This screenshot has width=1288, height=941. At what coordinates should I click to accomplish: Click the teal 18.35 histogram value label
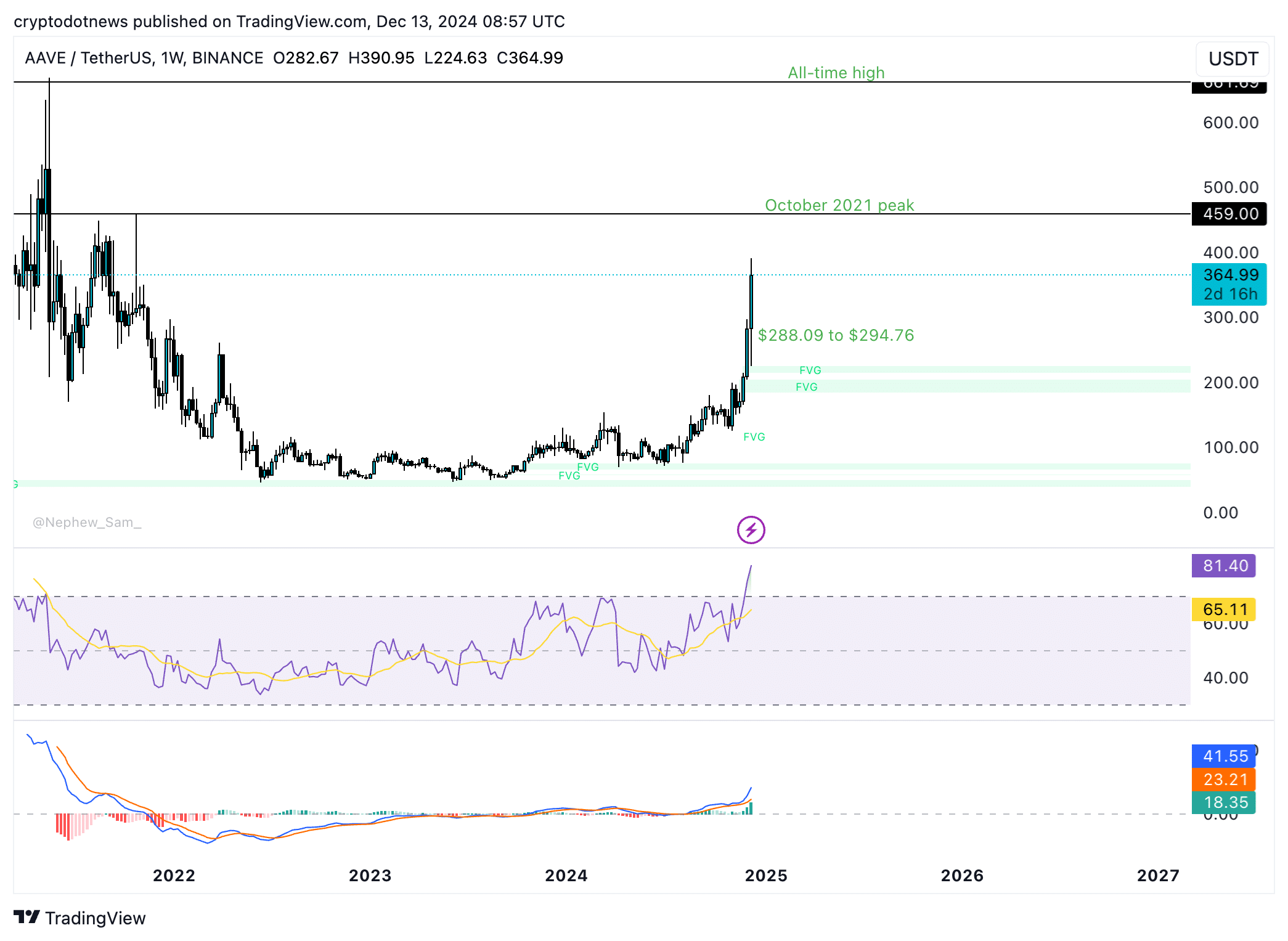[1223, 802]
